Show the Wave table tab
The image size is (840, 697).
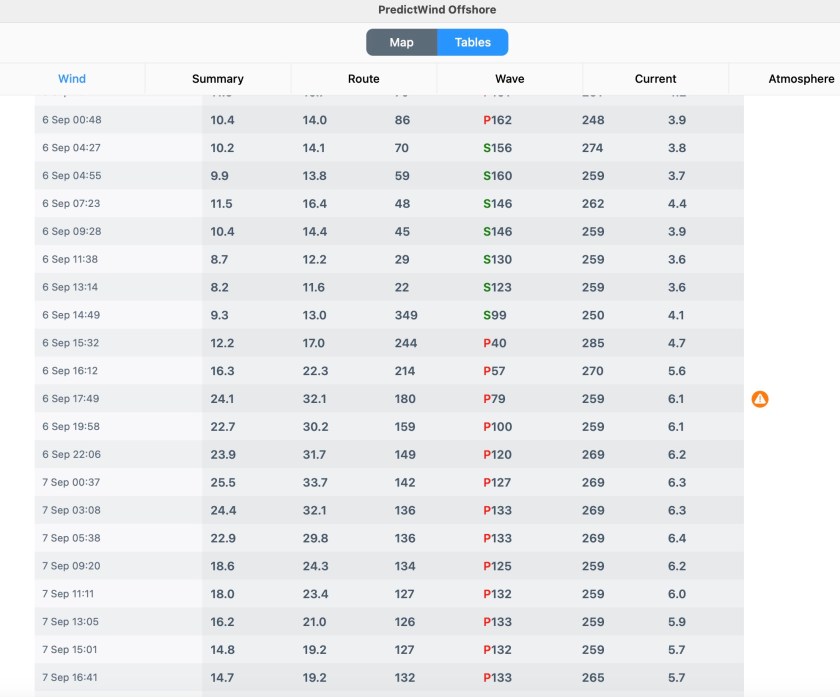click(x=509, y=79)
